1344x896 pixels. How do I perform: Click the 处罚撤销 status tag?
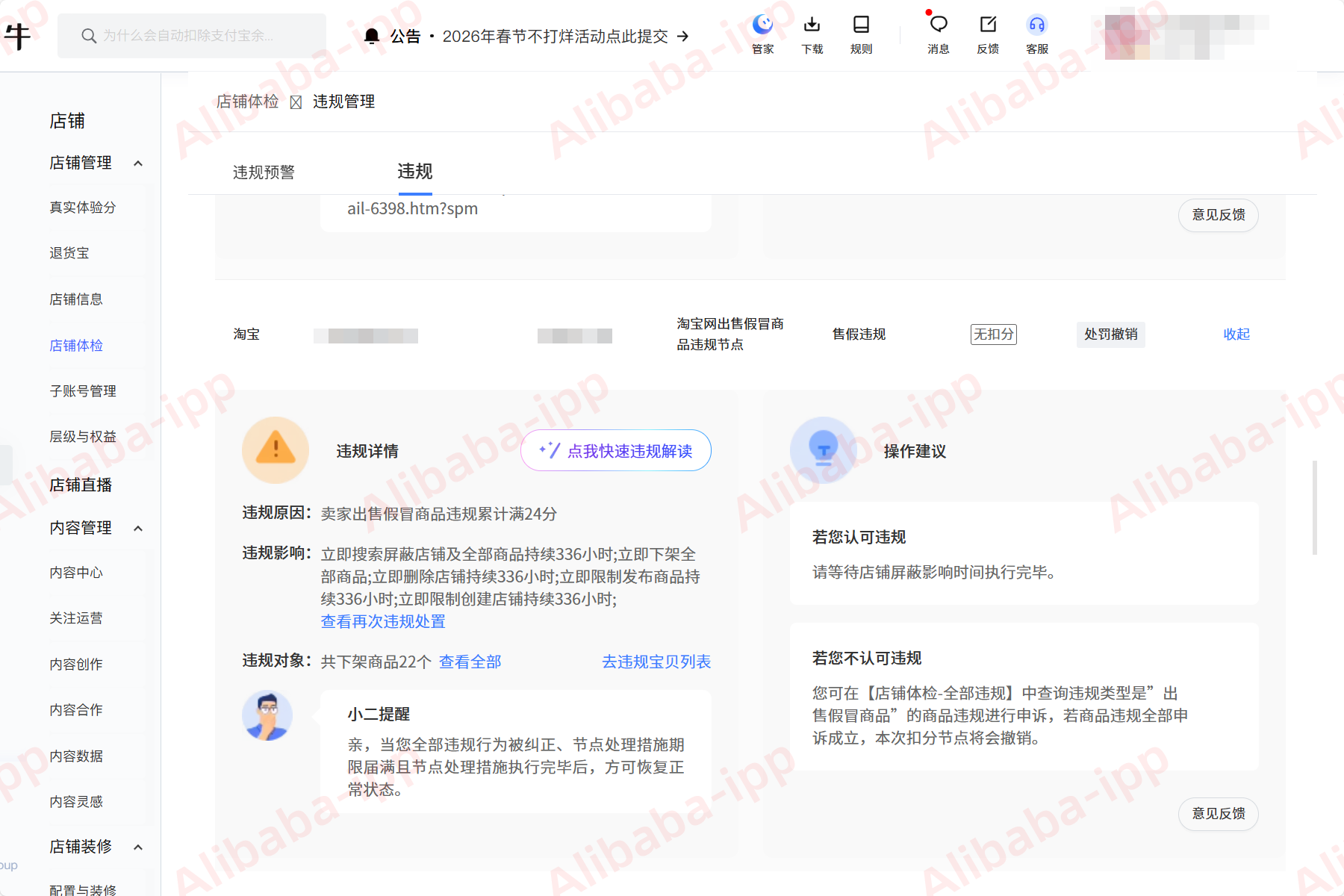[x=1111, y=334]
